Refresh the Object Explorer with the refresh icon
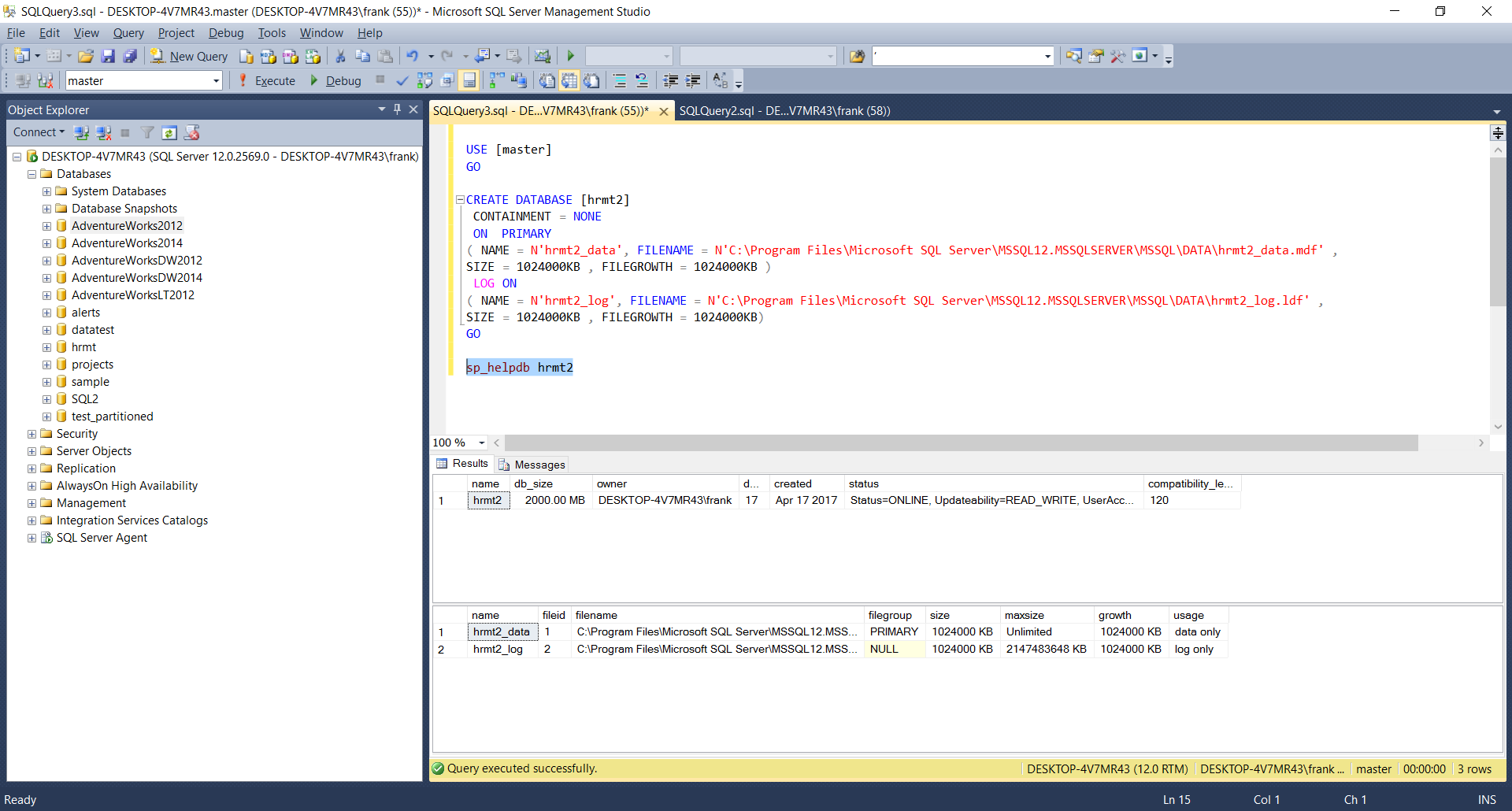 (x=169, y=132)
